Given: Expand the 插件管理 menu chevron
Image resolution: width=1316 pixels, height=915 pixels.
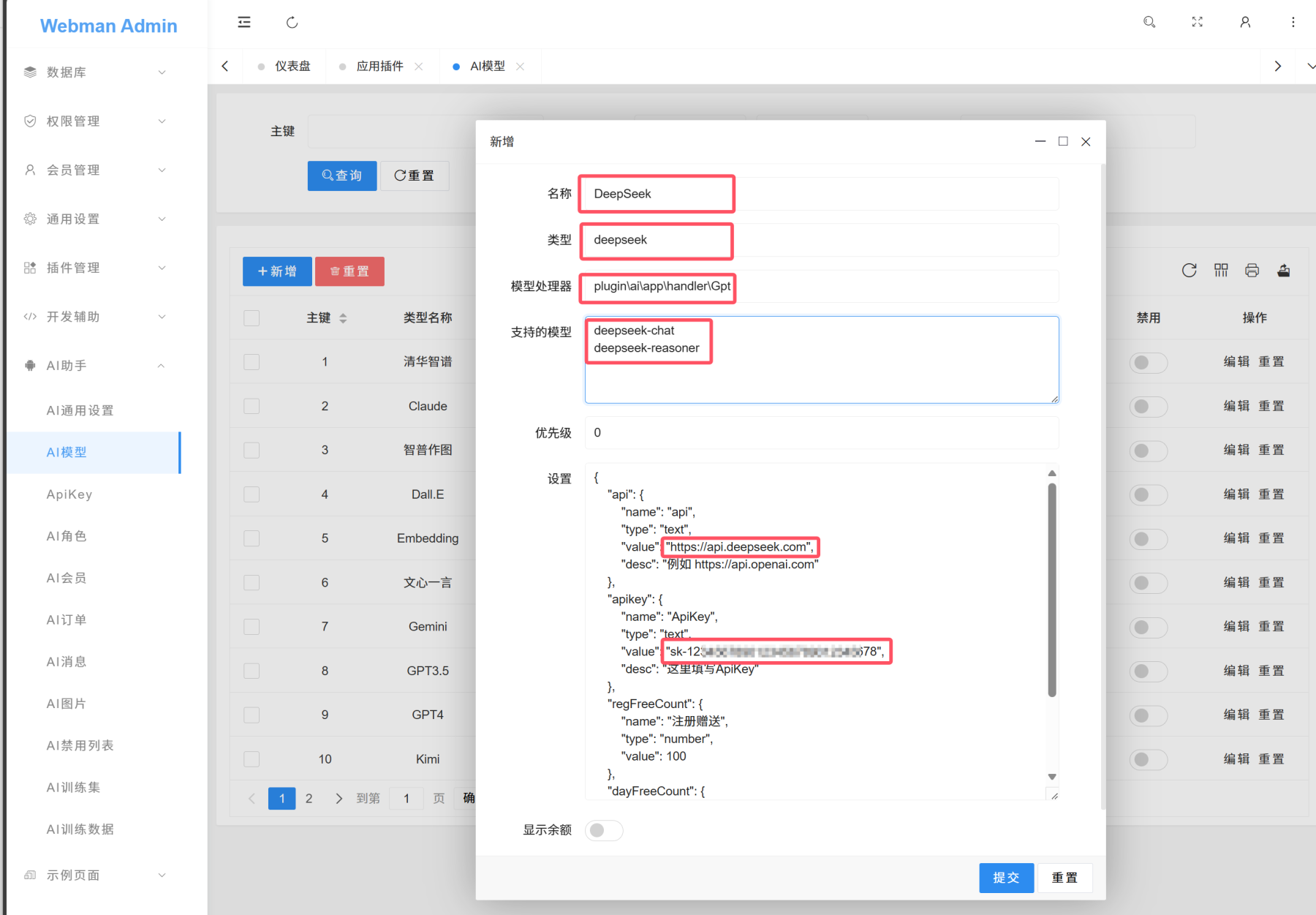Looking at the screenshot, I should click(162, 268).
